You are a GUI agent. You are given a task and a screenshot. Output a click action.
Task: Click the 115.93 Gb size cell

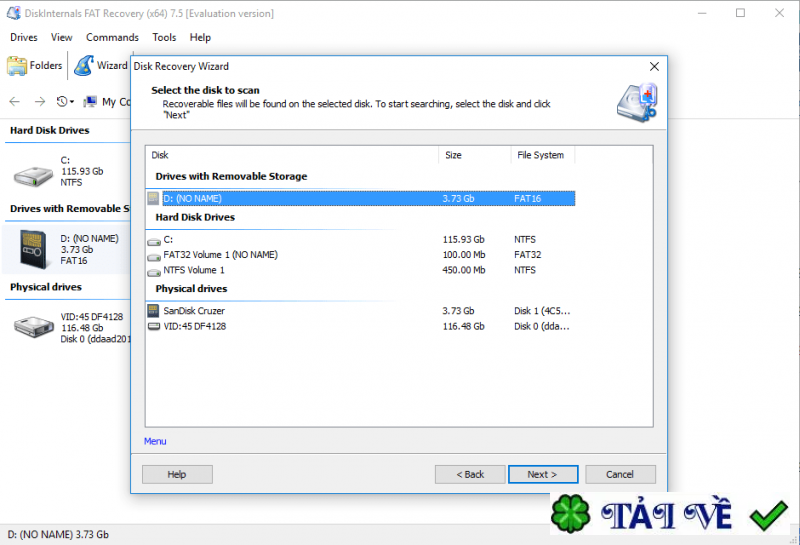[x=463, y=239]
